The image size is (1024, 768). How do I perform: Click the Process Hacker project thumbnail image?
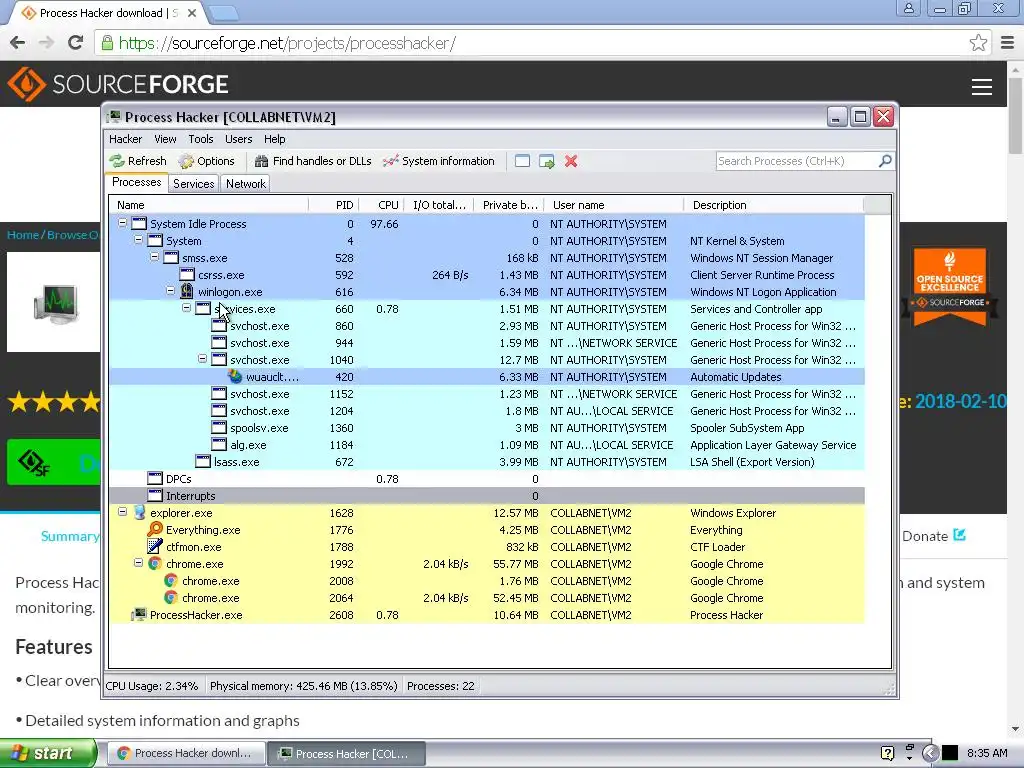[x=54, y=302]
